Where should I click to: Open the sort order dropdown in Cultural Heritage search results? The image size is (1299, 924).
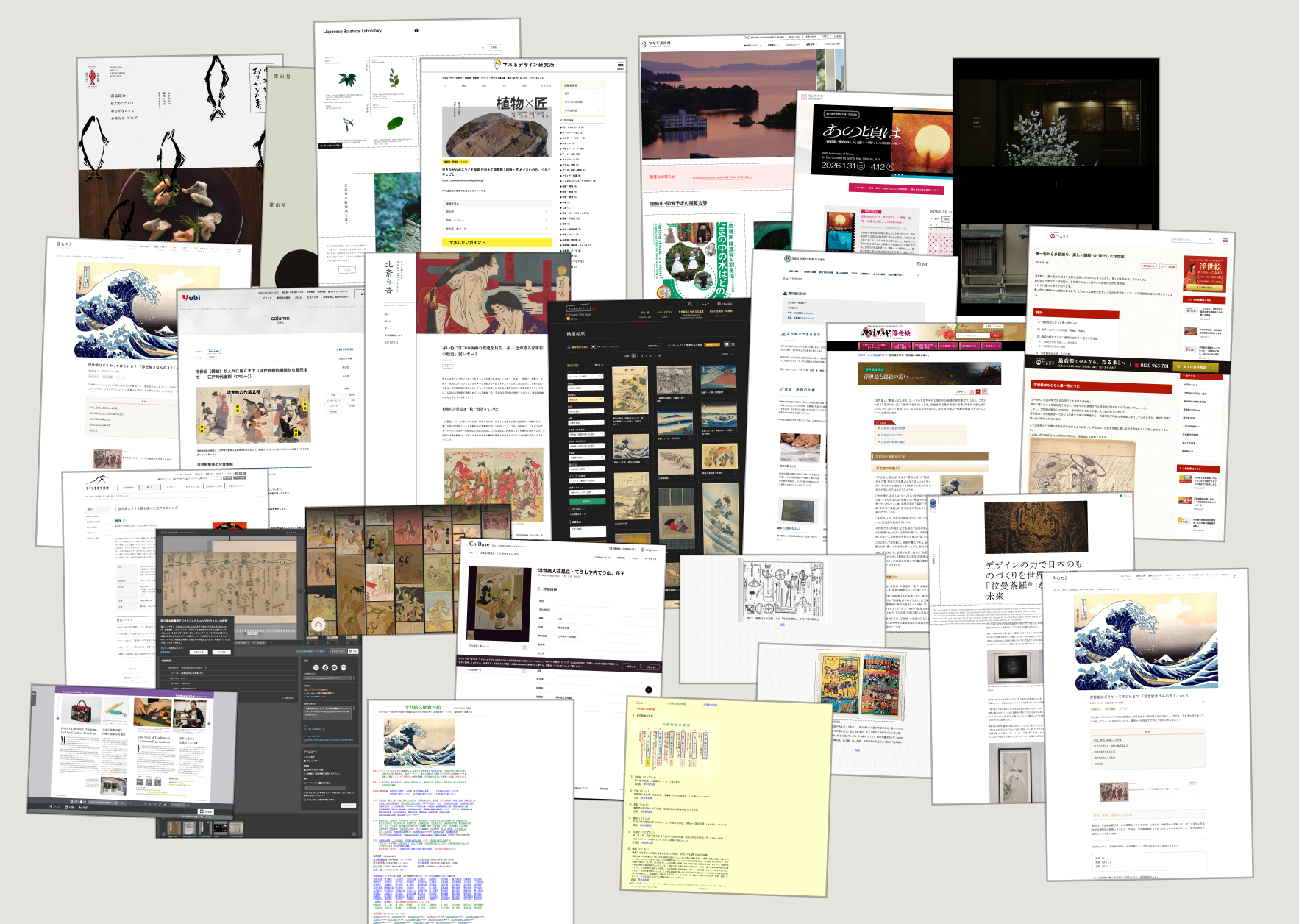pos(655,346)
